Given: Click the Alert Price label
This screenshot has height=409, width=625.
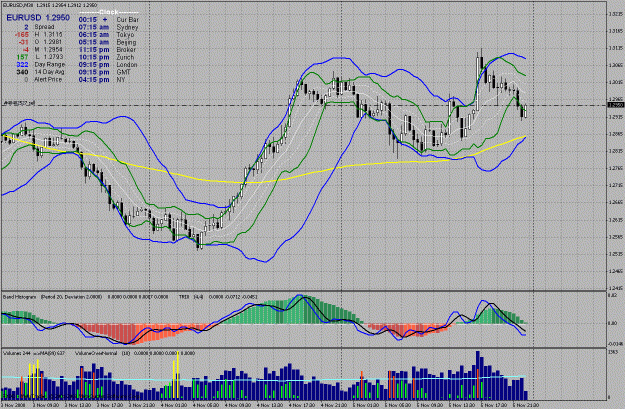Looking at the screenshot, I should coord(48,79).
